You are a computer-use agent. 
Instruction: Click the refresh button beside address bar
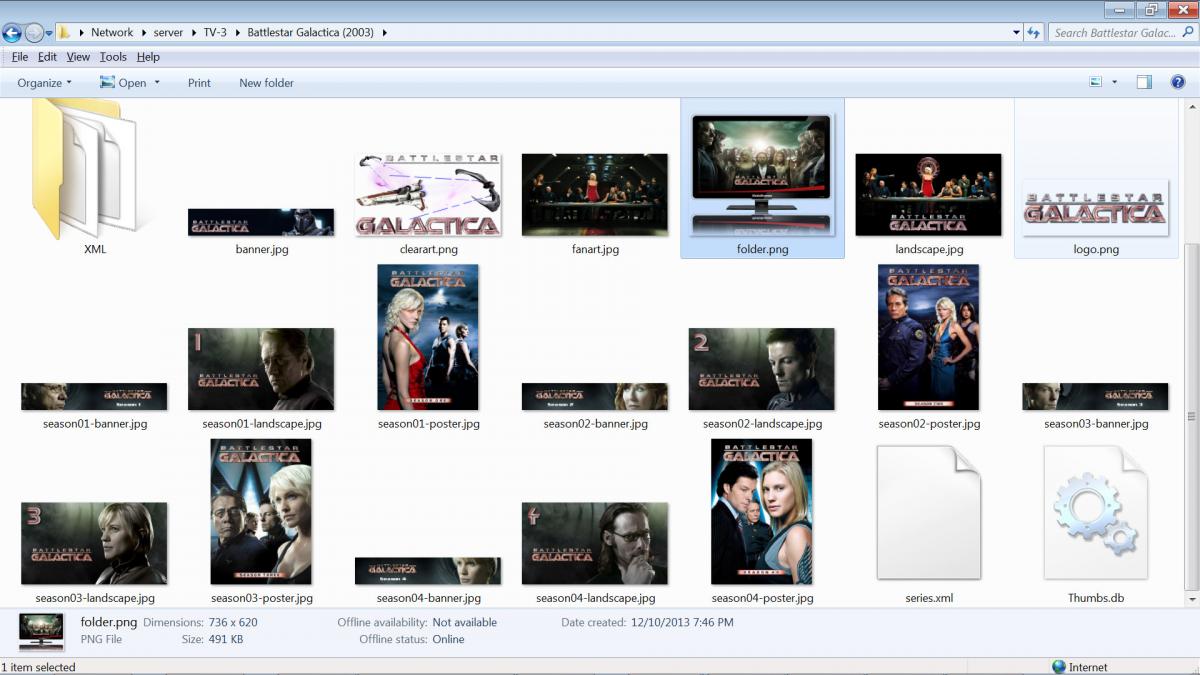pos(1033,32)
